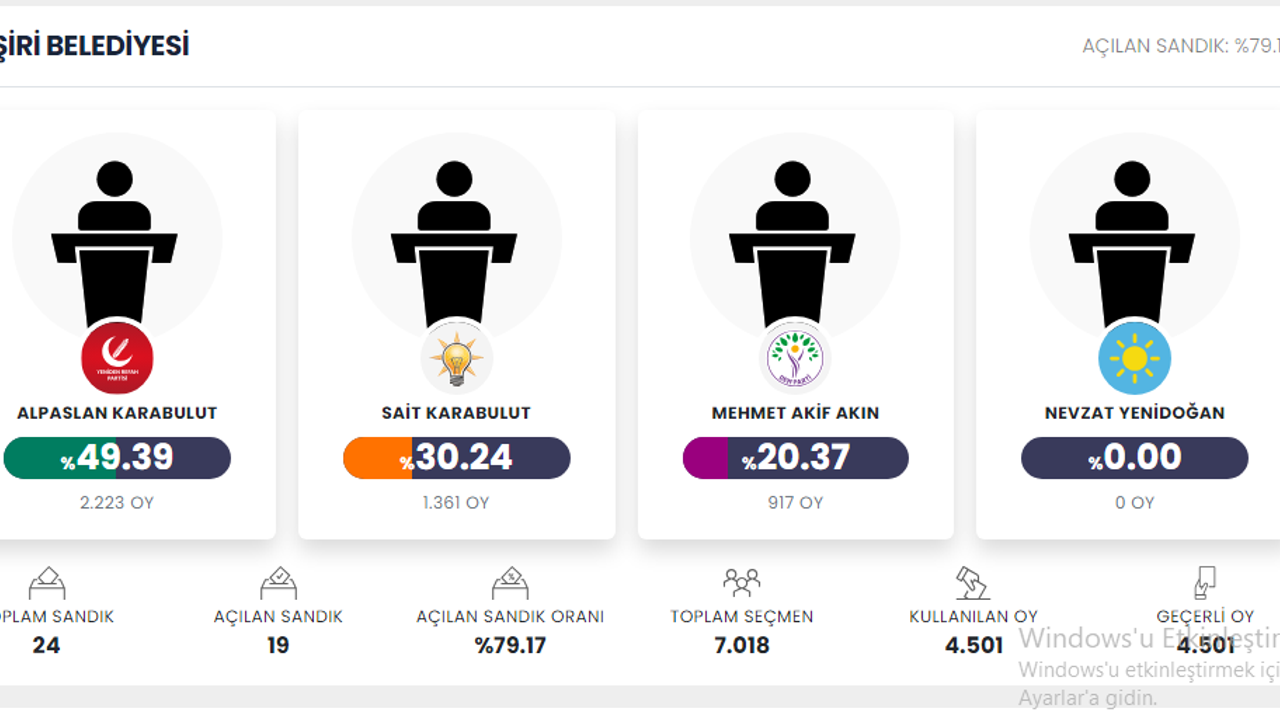Click the Açılan Sandık percentage header text

tap(1181, 46)
